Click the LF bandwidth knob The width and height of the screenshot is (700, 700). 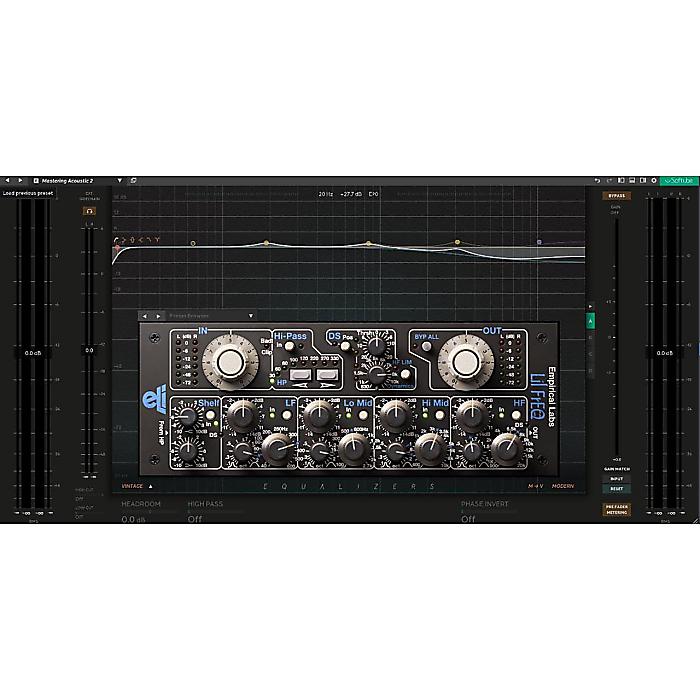pos(243,452)
